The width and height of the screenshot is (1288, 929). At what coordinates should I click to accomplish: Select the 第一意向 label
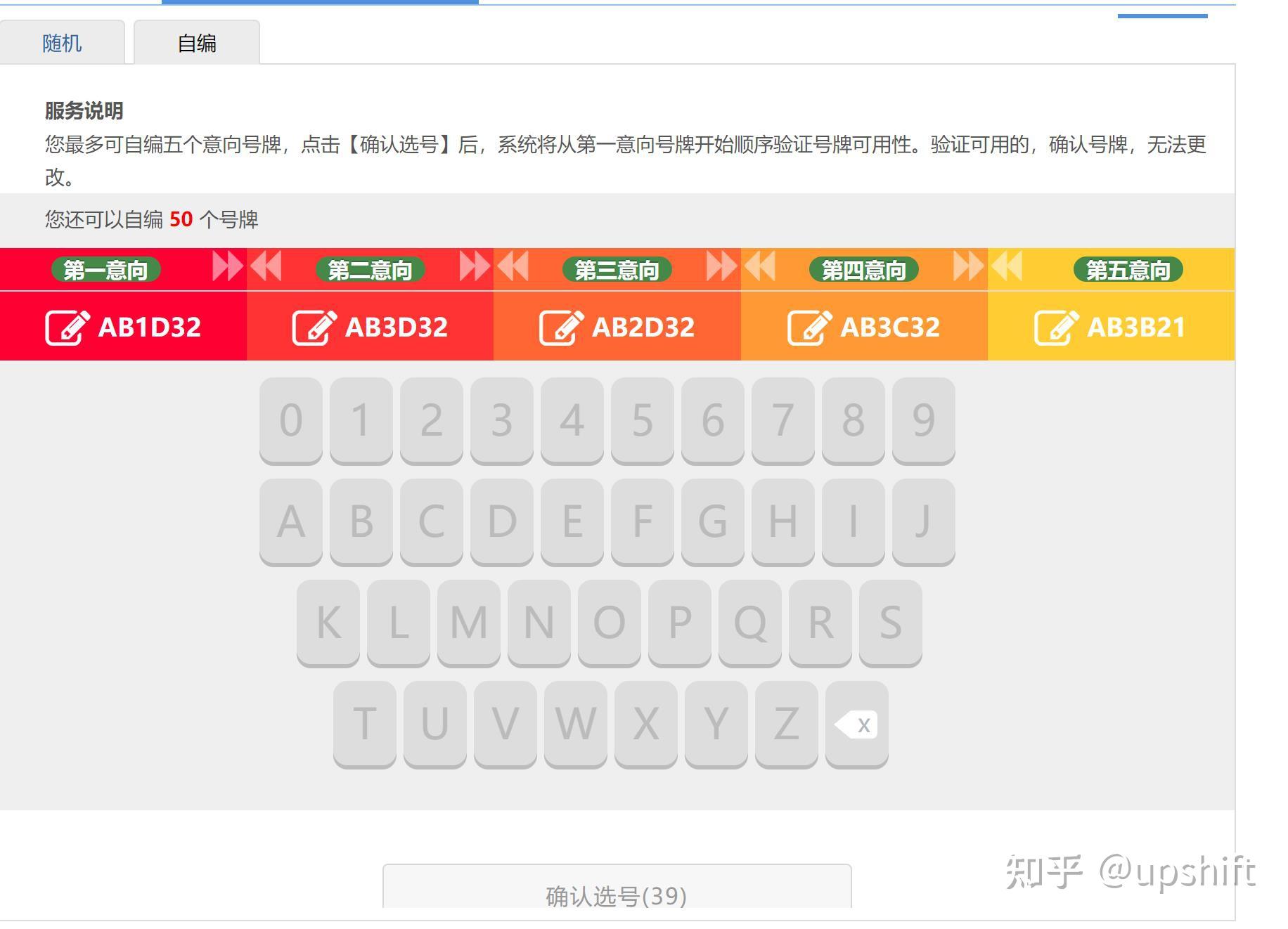click(106, 270)
